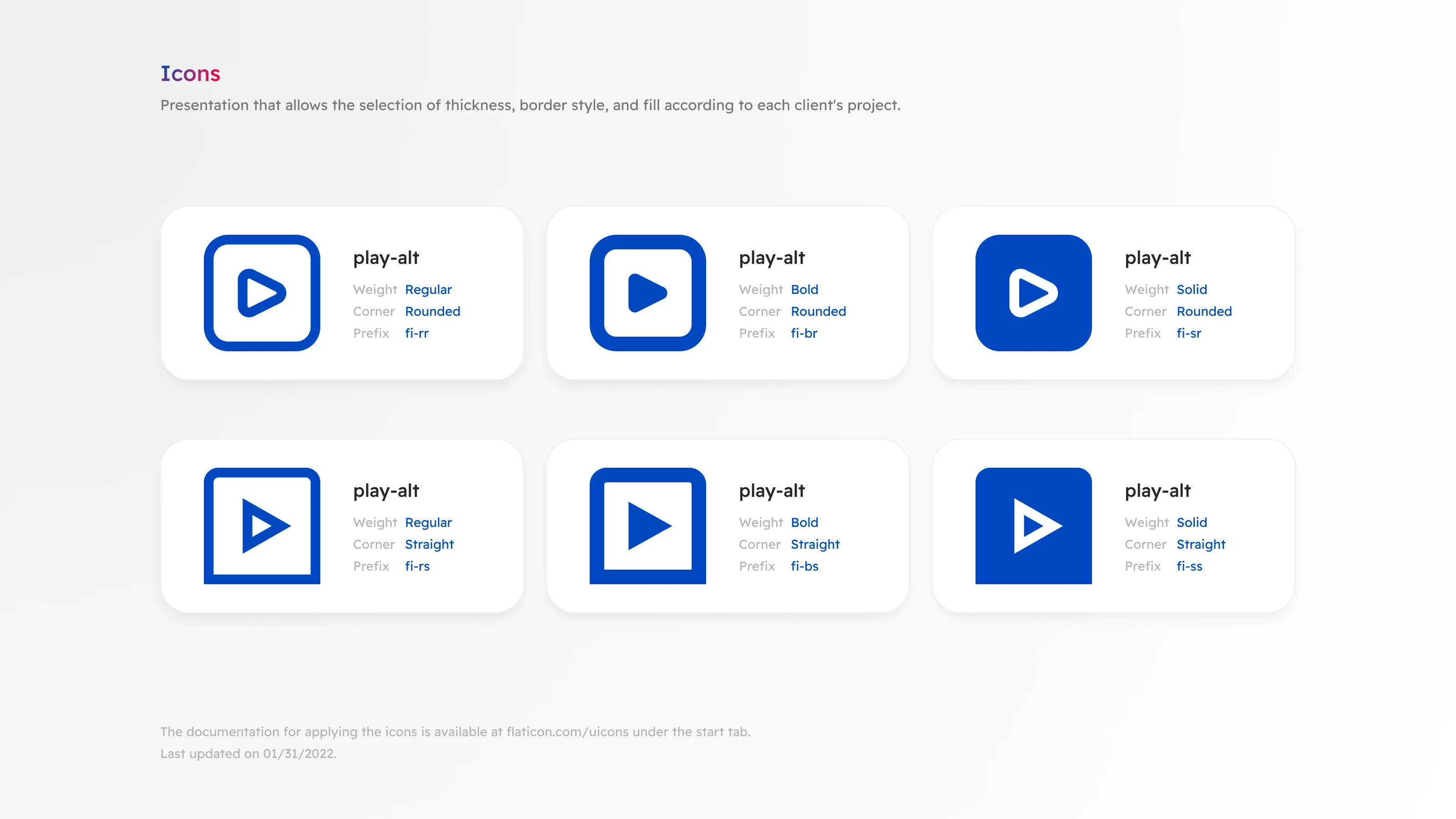The height and width of the screenshot is (819, 1456).
Task: Click the play-alt title in bold rounded card
Action: 772,258
